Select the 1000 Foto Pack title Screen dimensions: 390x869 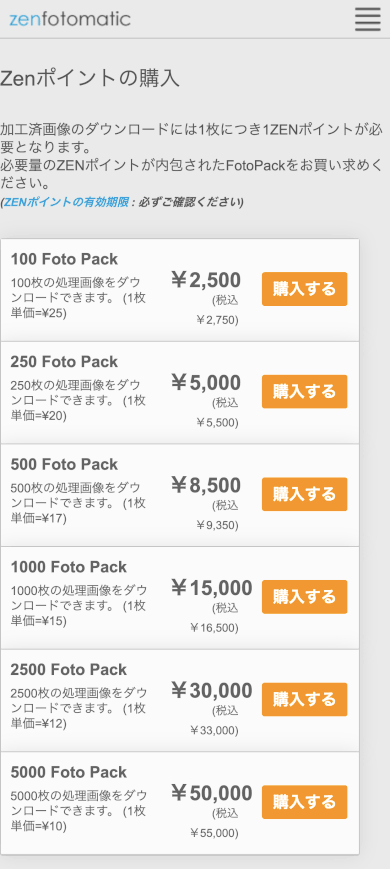(69, 567)
